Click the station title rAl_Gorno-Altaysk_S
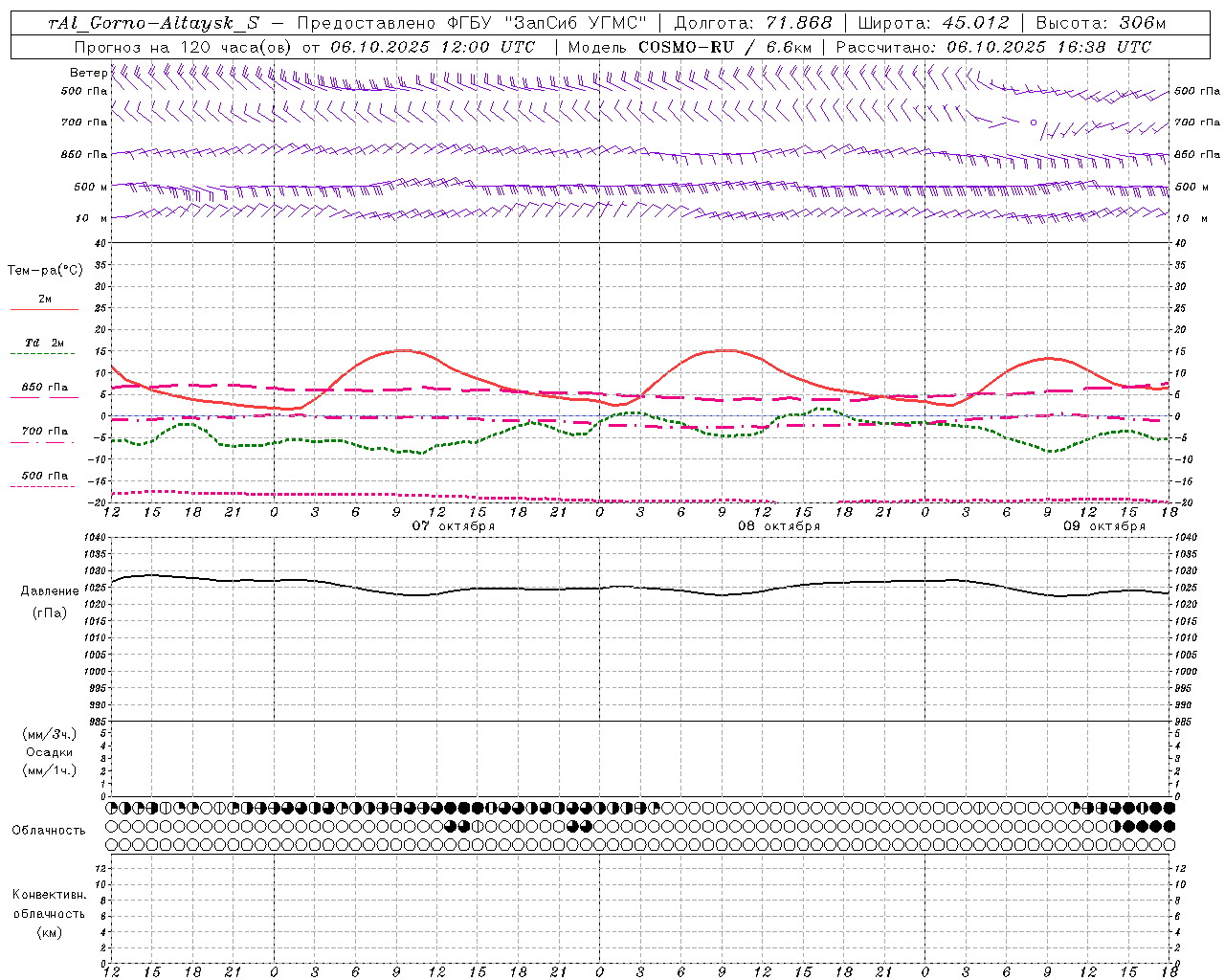The width and height of the screenshot is (1225, 980). 154,24
